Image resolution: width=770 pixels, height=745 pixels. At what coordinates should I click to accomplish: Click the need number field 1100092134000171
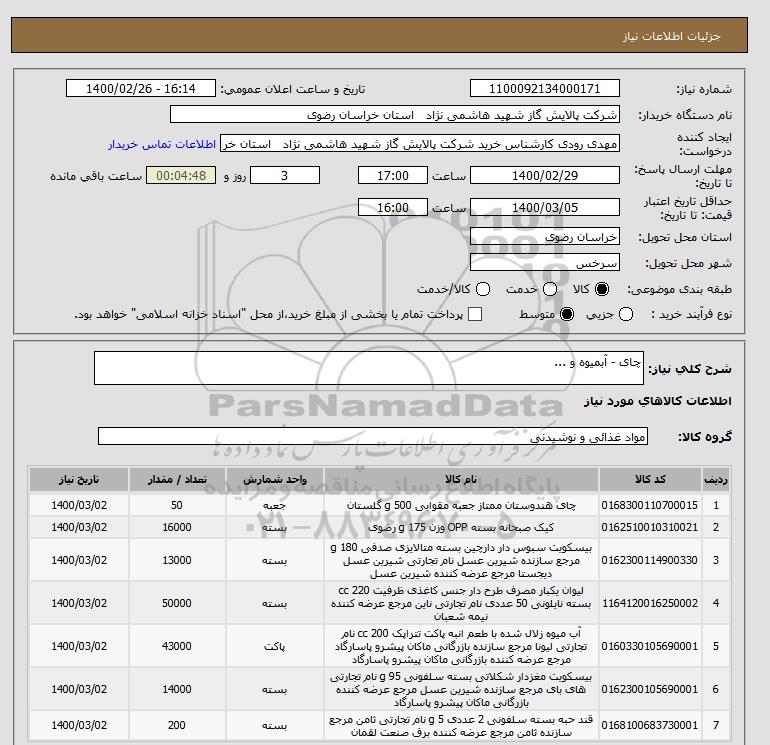545,88
